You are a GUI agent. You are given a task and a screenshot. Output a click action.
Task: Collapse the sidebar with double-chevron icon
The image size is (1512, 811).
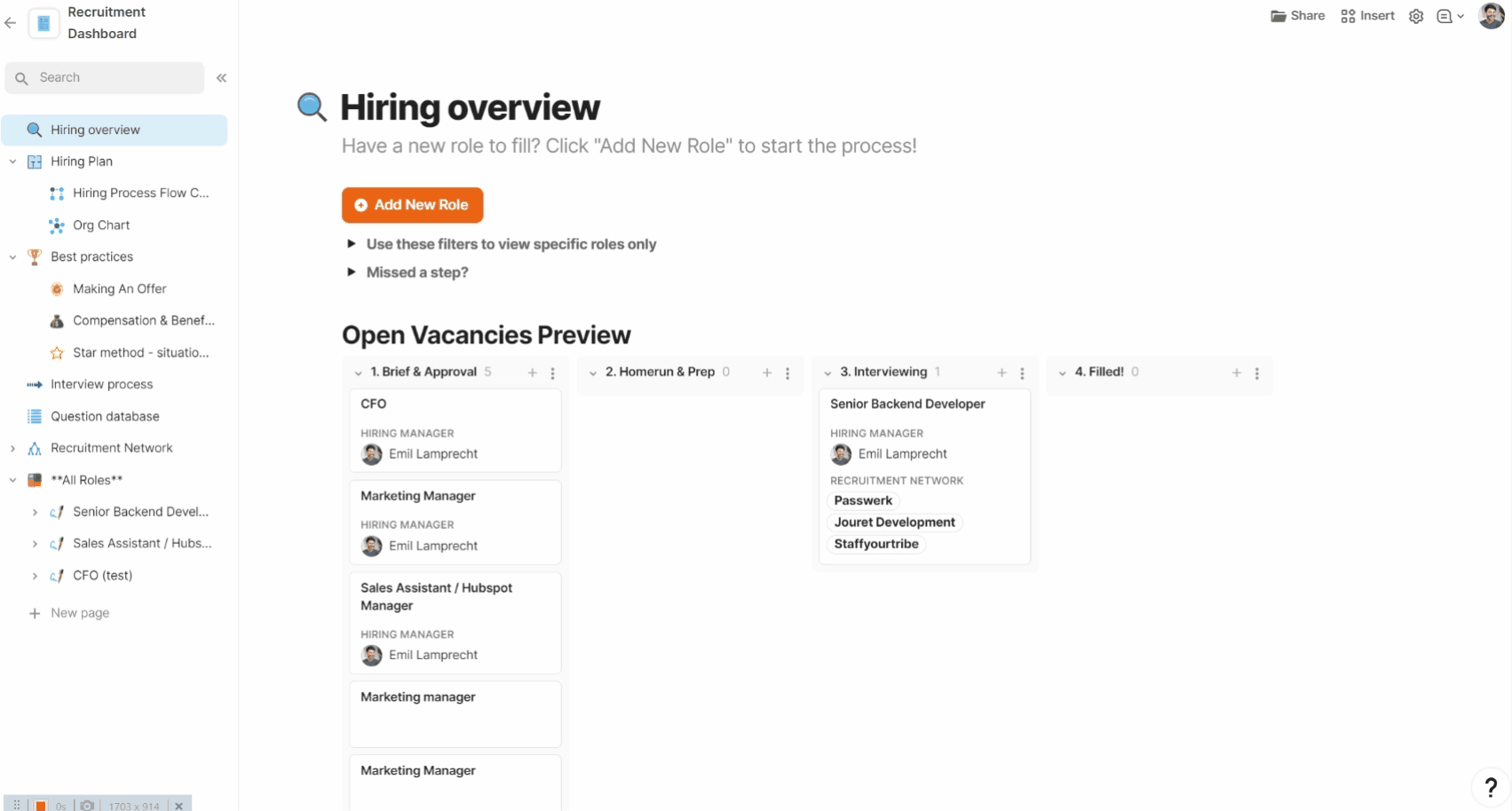[x=221, y=78]
